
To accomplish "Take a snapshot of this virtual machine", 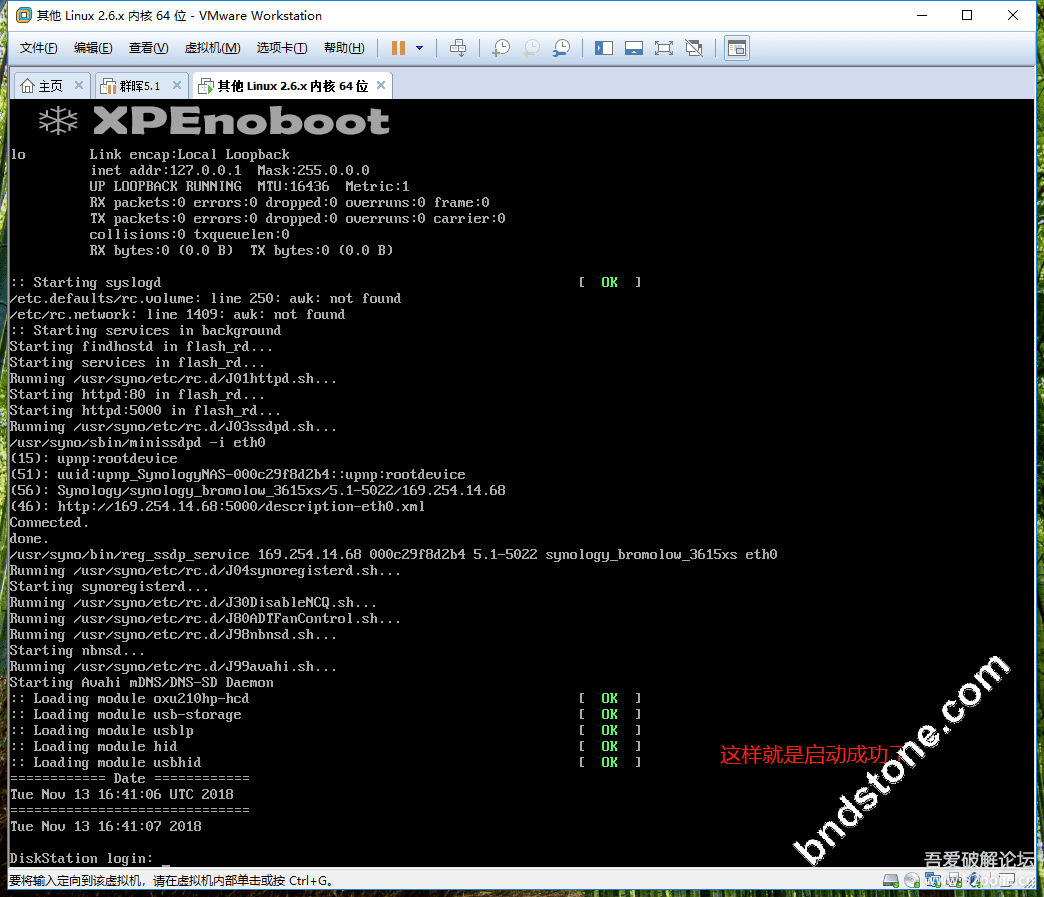I will (x=501, y=48).
